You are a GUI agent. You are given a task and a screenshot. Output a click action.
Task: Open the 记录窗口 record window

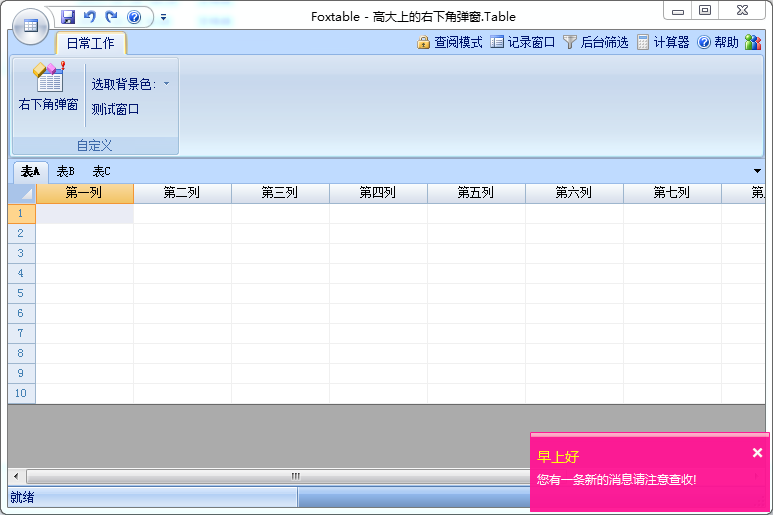(523, 42)
